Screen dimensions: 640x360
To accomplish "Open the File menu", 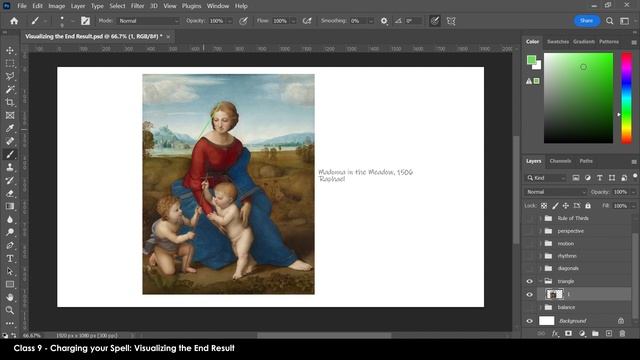I will coord(22,6).
